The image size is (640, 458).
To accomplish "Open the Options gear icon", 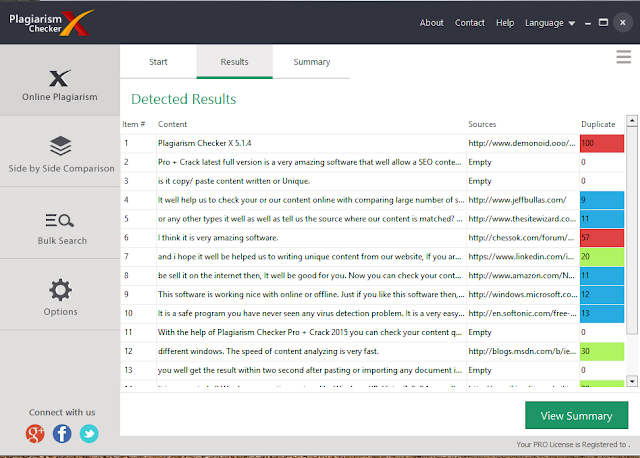I will [x=60, y=290].
